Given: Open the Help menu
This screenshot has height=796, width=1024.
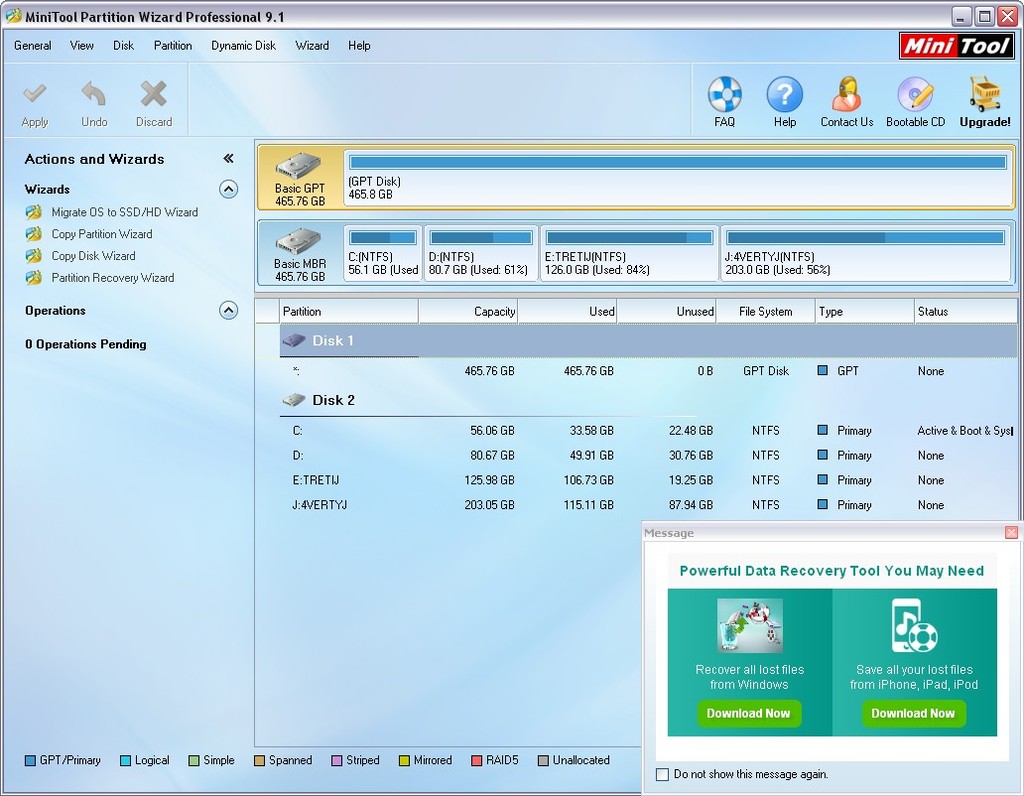Looking at the screenshot, I should (x=359, y=46).
